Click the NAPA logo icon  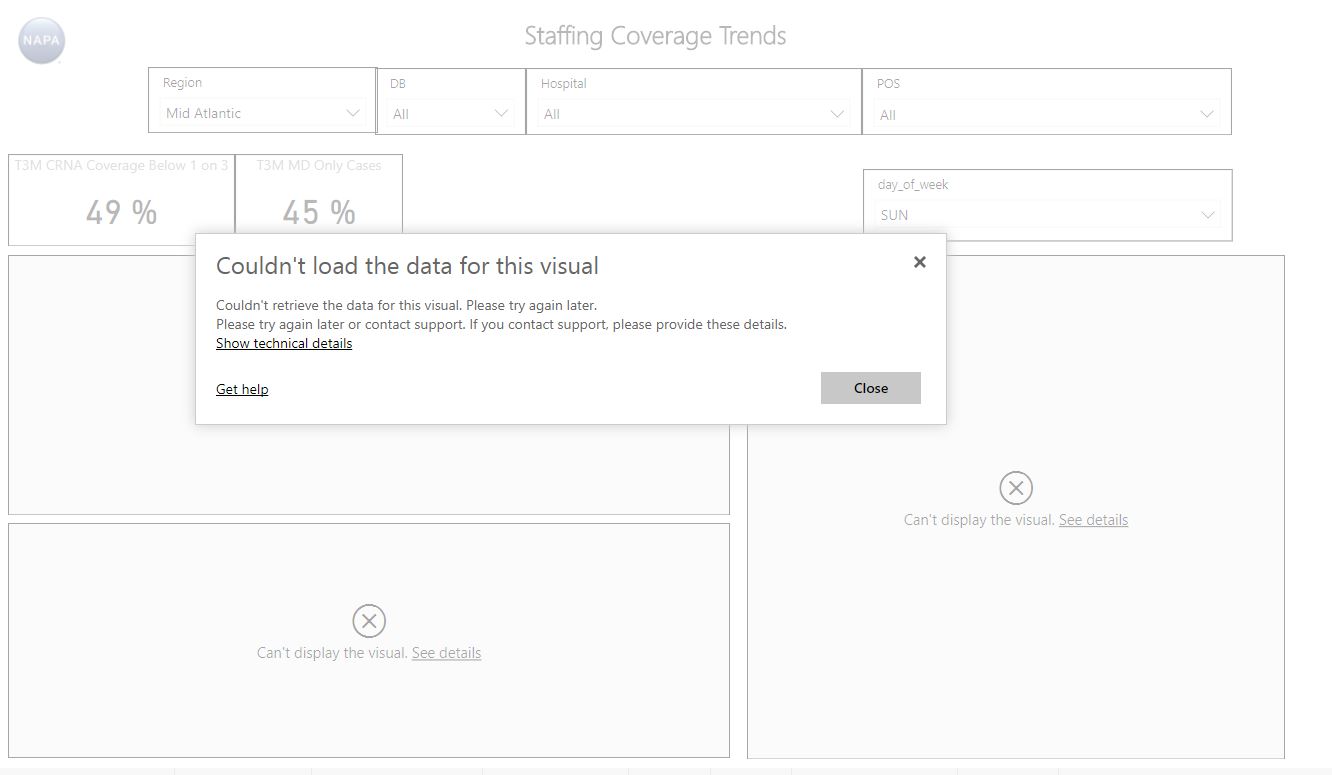pos(42,41)
